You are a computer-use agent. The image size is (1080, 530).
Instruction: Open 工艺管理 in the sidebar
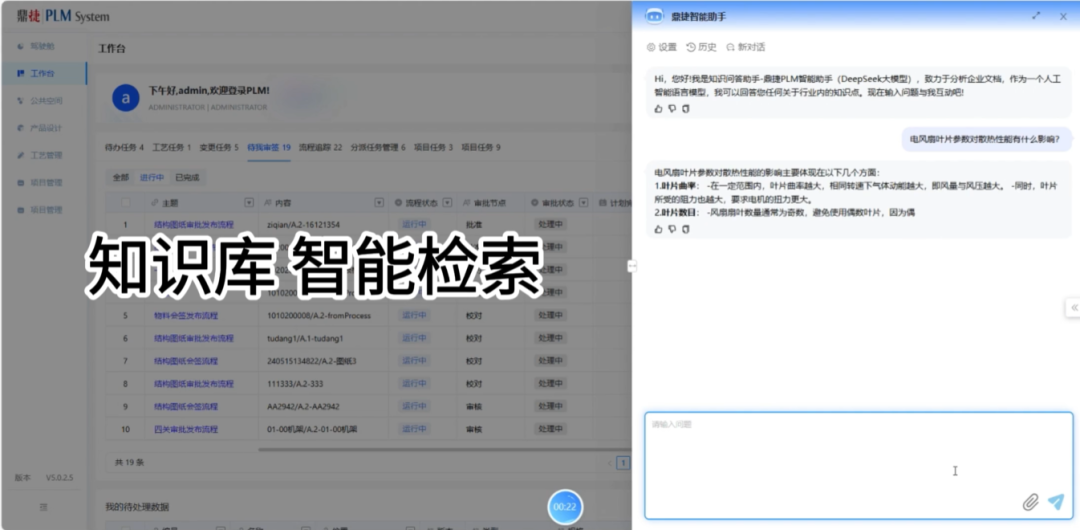point(41,155)
